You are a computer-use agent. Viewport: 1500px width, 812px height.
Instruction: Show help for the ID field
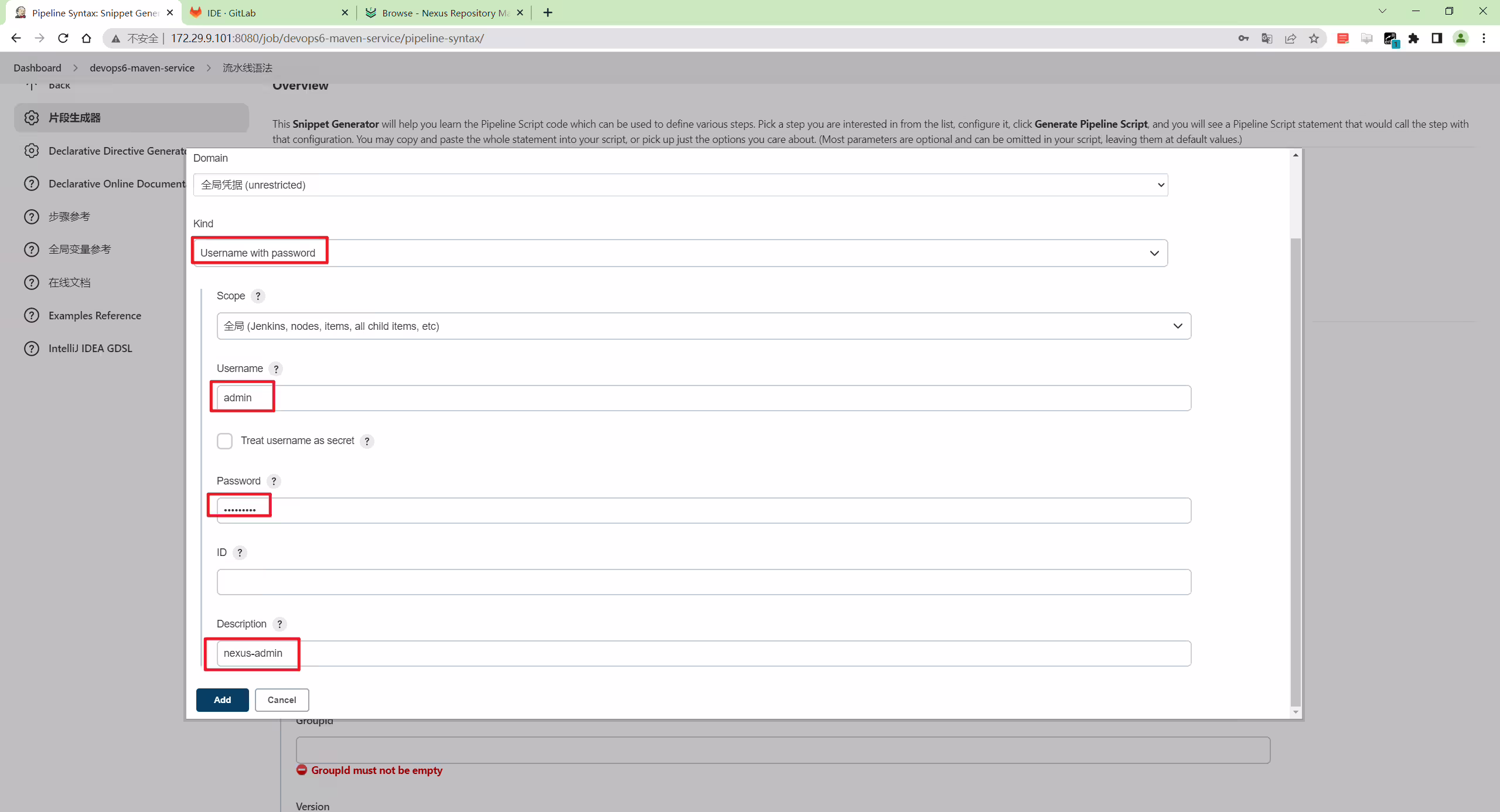tap(240, 553)
